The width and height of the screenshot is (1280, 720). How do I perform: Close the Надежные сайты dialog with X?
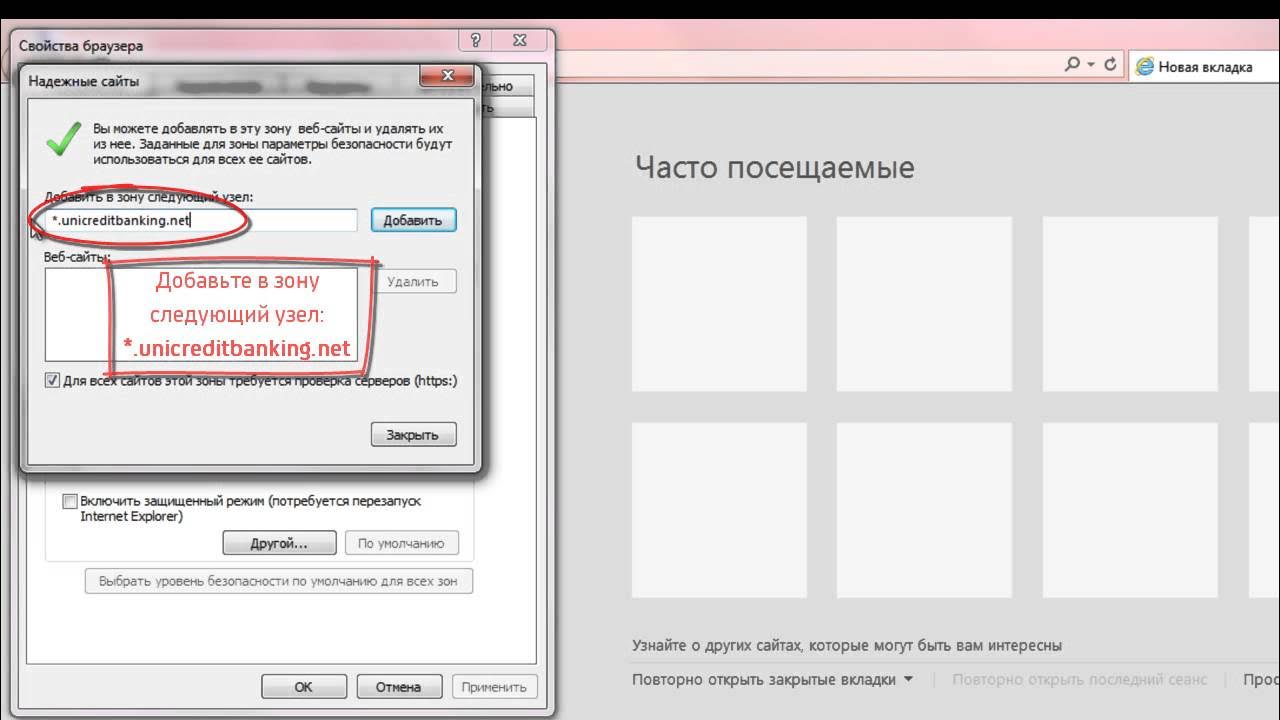point(448,75)
